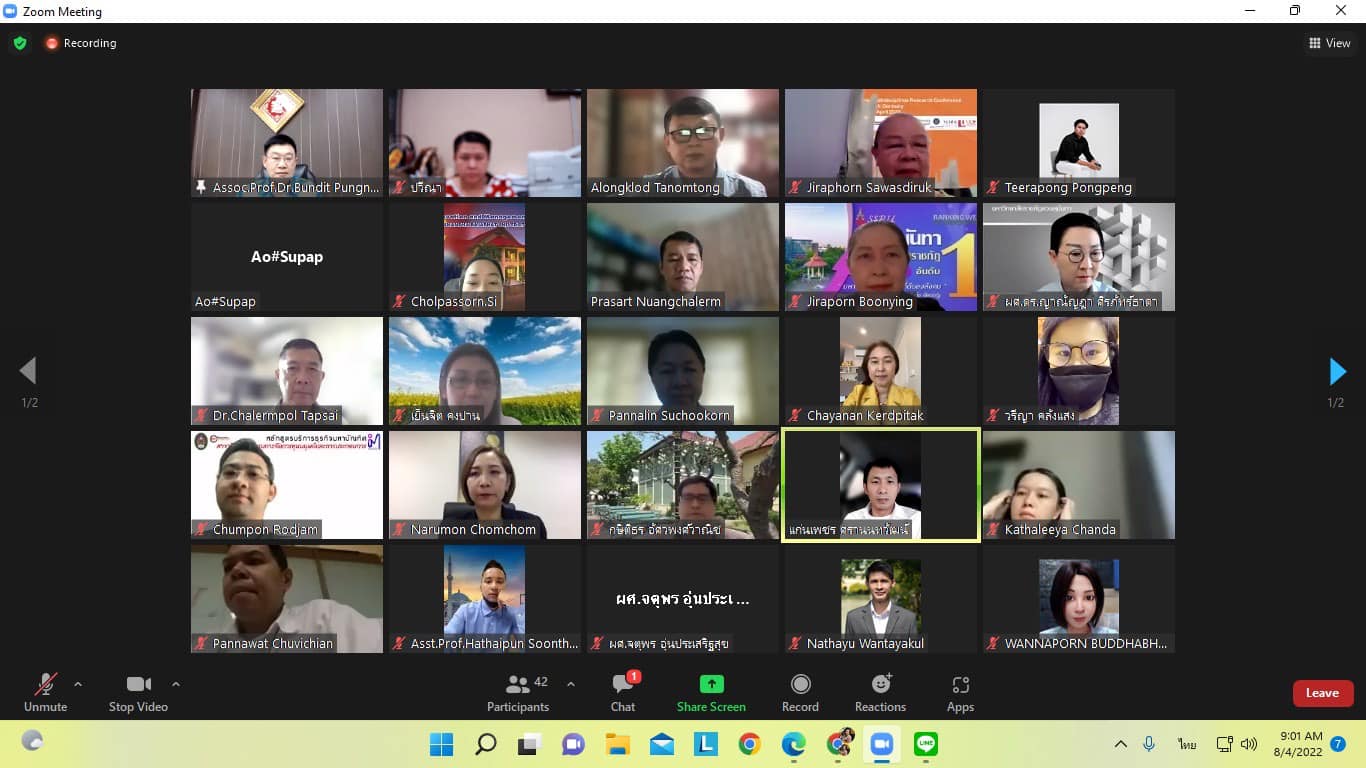1366x768 pixels.
Task: Unmute the microphone
Action: click(x=45, y=692)
